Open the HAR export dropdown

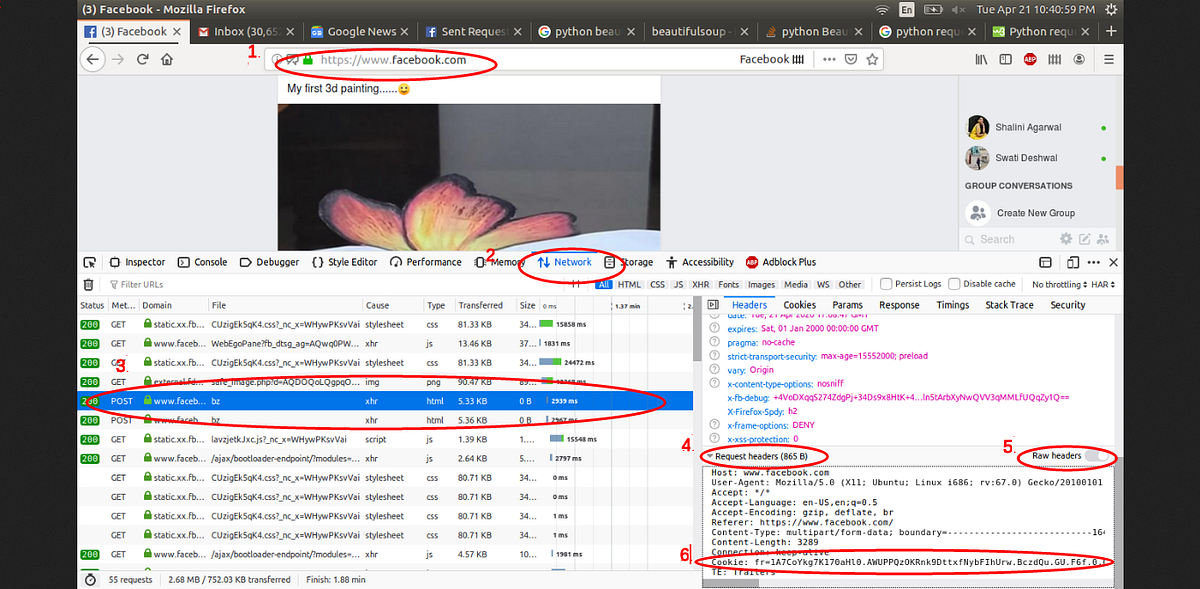click(x=1102, y=284)
